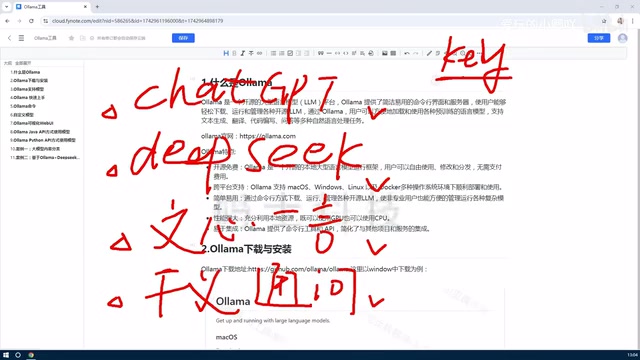
Task: Insert a hyperlink using the link icon
Action: 259,53
